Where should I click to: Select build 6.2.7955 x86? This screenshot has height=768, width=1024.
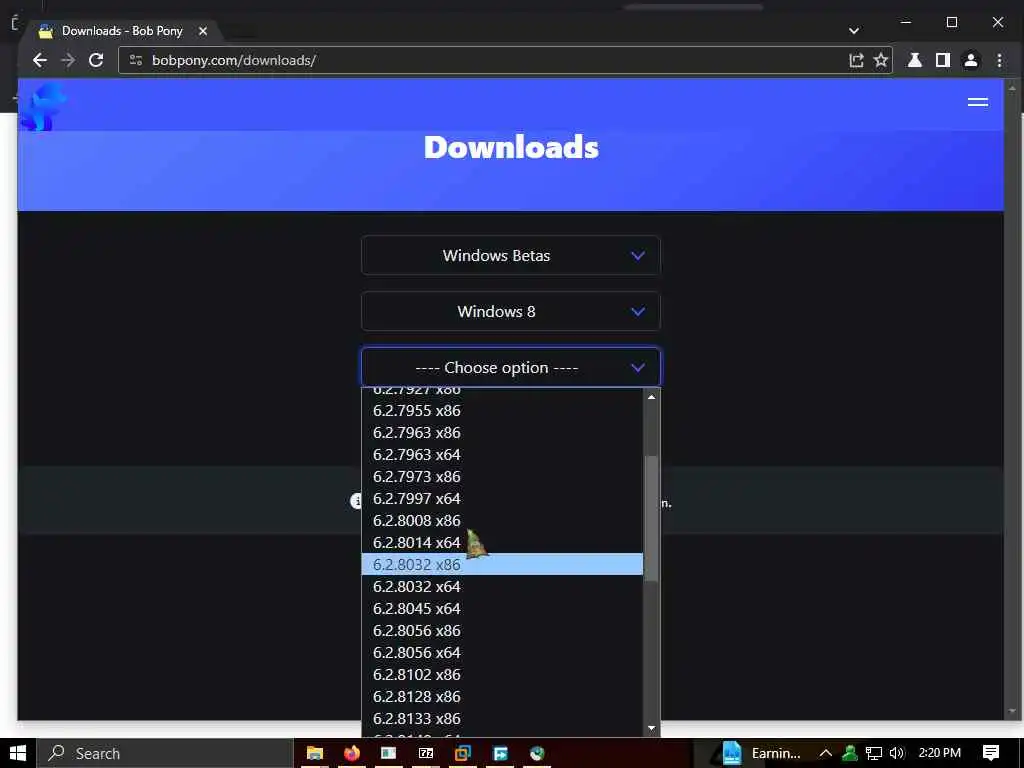click(x=502, y=411)
